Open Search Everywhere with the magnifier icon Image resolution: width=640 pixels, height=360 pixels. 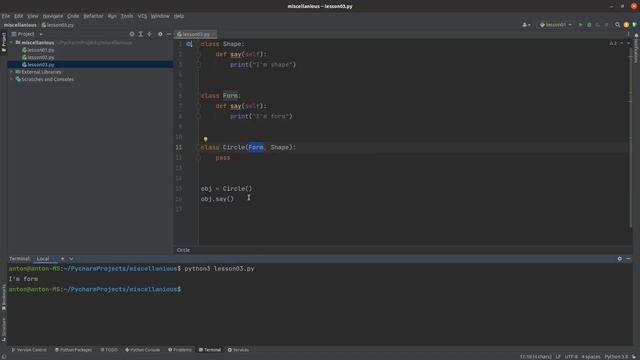pos(618,25)
